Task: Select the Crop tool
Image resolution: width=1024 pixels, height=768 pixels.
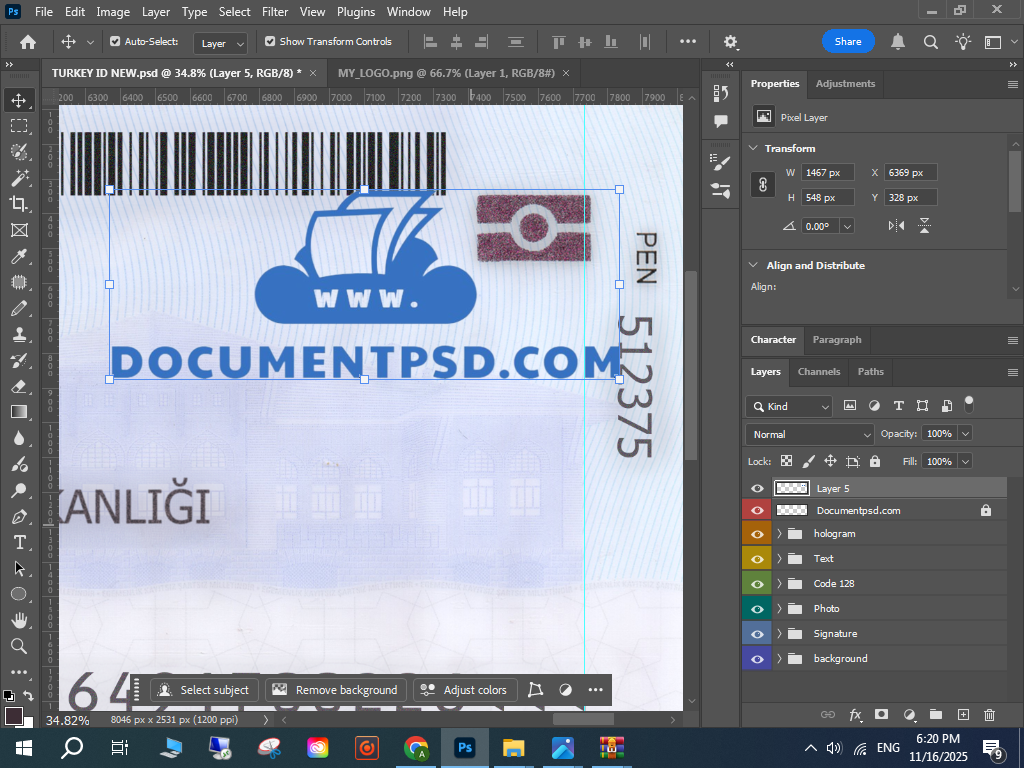Action: [x=19, y=204]
